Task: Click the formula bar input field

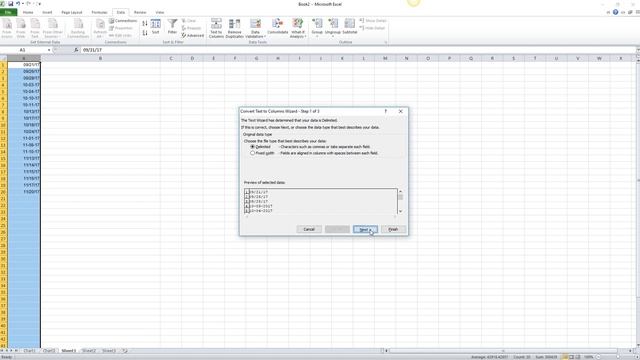Action: (x=357, y=50)
